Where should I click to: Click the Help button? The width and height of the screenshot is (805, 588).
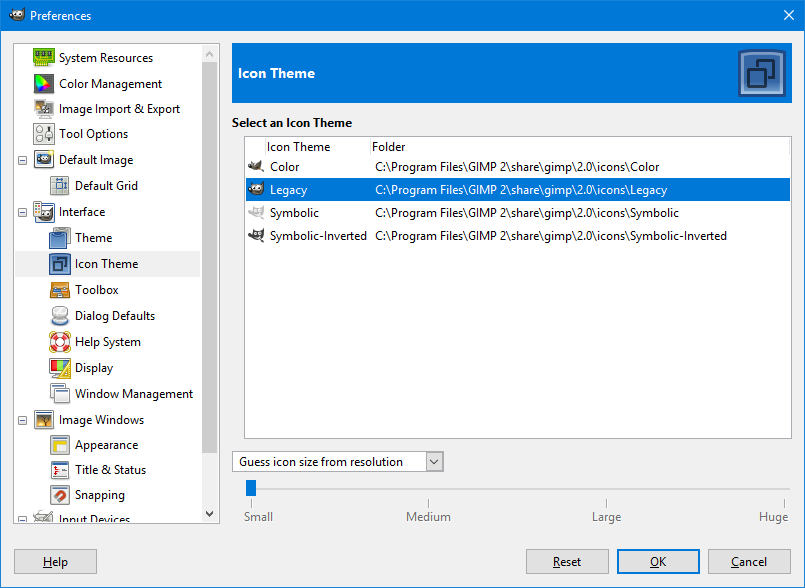(55, 561)
